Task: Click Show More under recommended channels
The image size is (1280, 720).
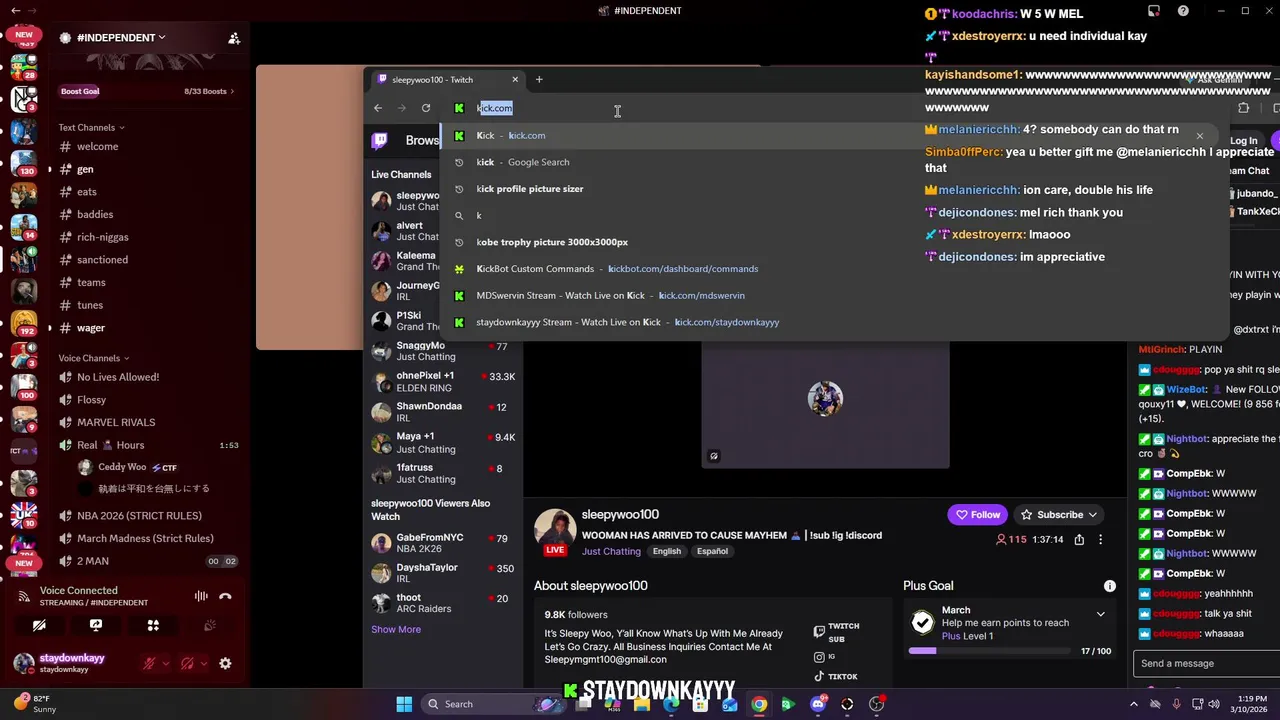Action: (396, 629)
